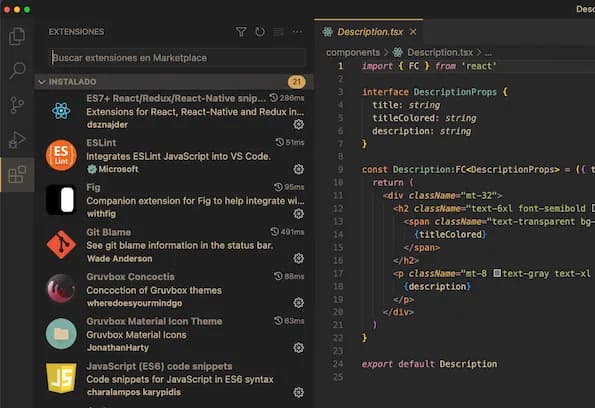Click the Gruvbox Concoctis logo

pos(61,289)
